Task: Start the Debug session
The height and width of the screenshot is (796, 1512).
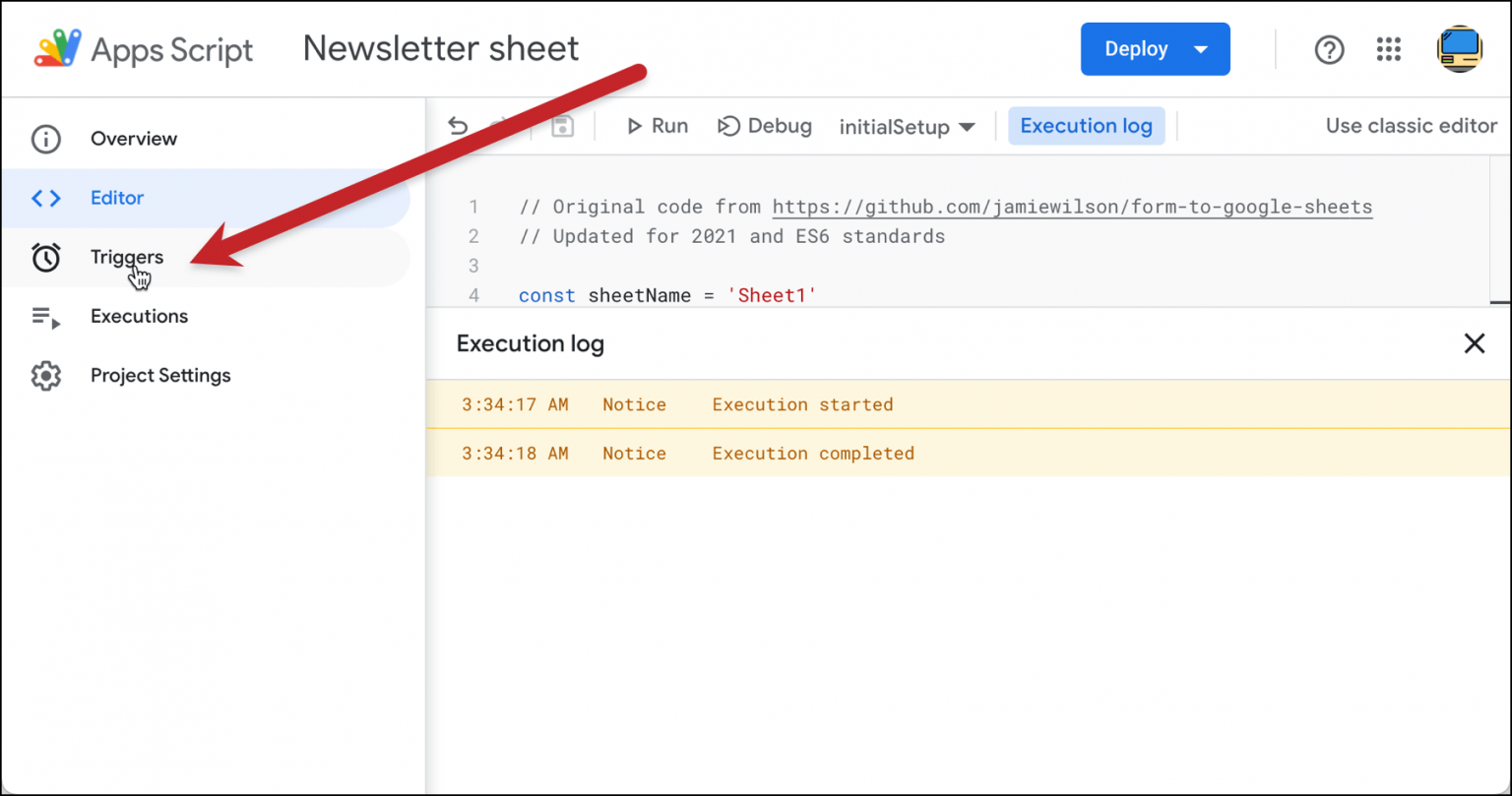Action: tap(765, 126)
